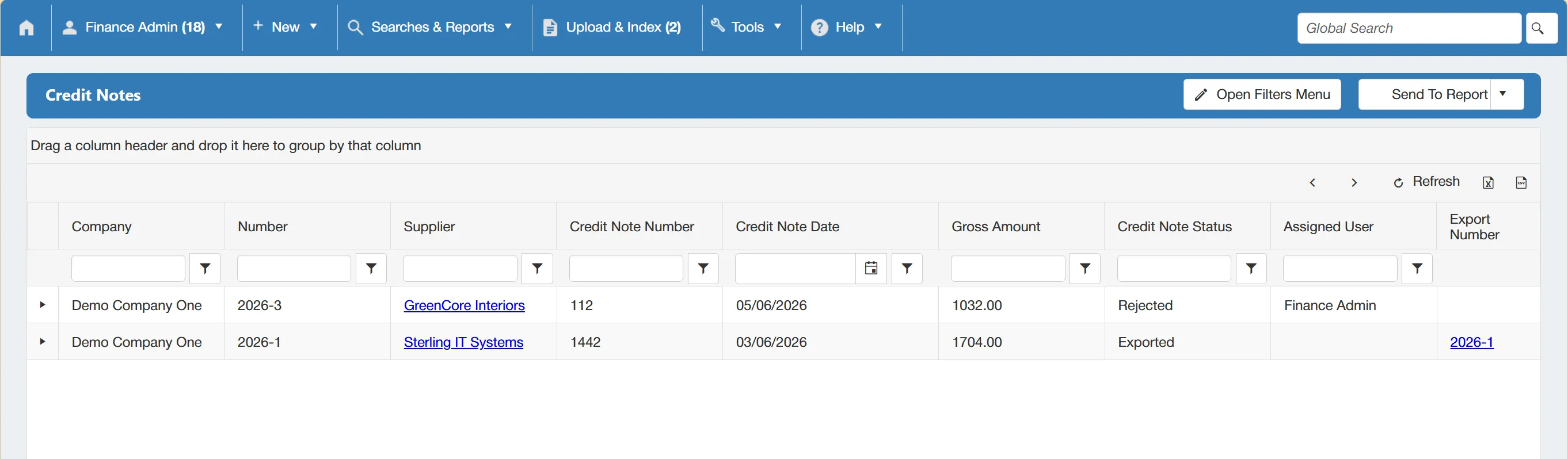Image resolution: width=1568 pixels, height=459 pixels.
Task: Open the New menu
Action: tap(286, 28)
